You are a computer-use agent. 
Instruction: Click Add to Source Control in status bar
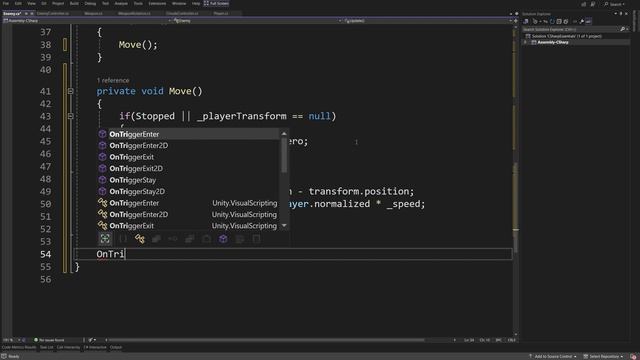point(552,356)
